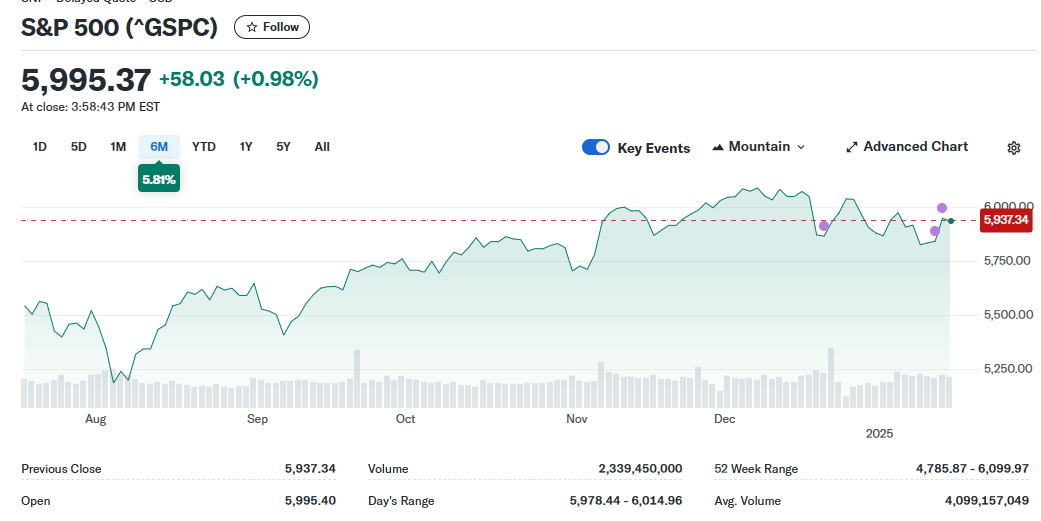
Task: Click the mountain icon beside Mountain label
Action: click(x=718, y=147)
